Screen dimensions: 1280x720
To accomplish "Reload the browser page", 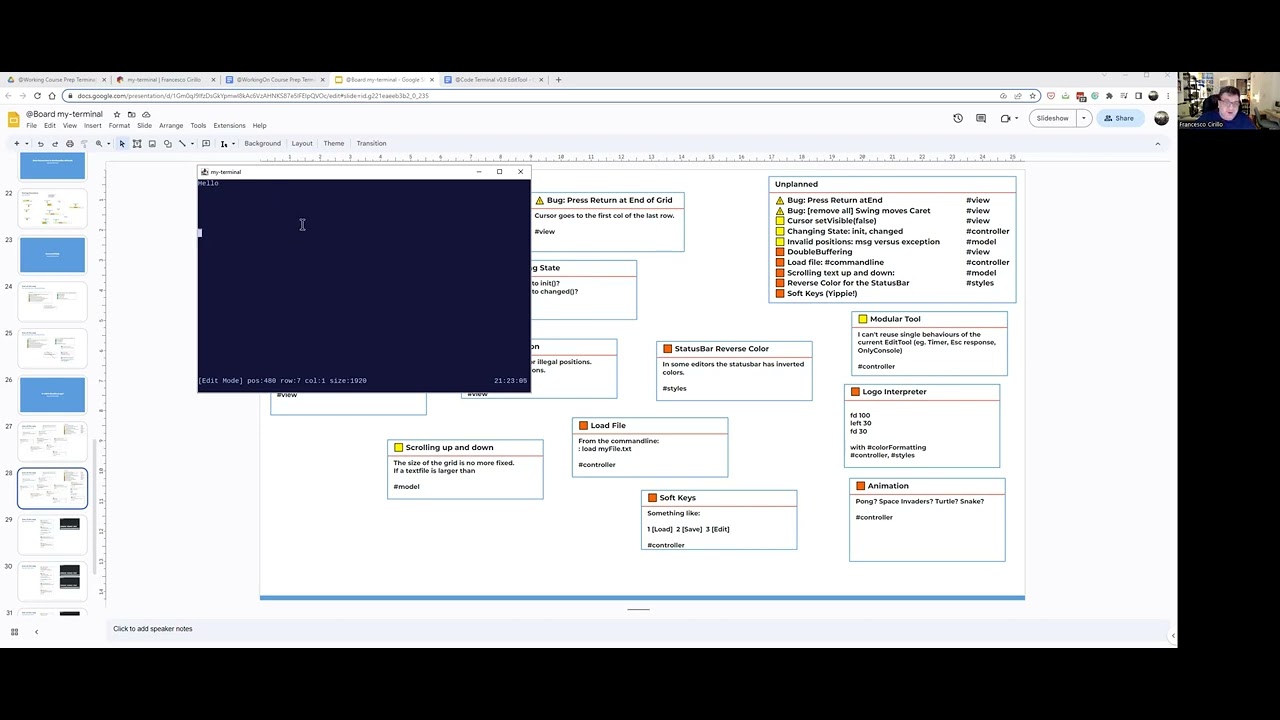I will [37, 96].
